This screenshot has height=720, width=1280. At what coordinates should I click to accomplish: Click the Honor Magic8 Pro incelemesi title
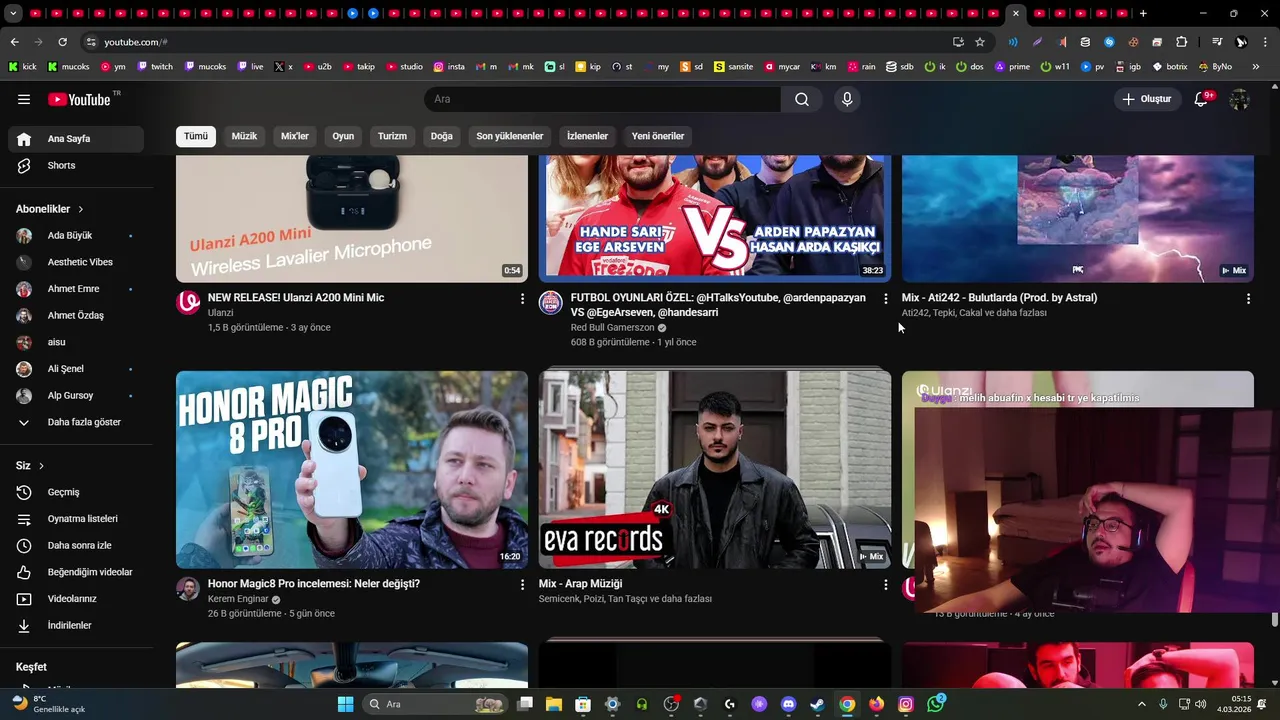pyautogui.click(x=314, y=584)
